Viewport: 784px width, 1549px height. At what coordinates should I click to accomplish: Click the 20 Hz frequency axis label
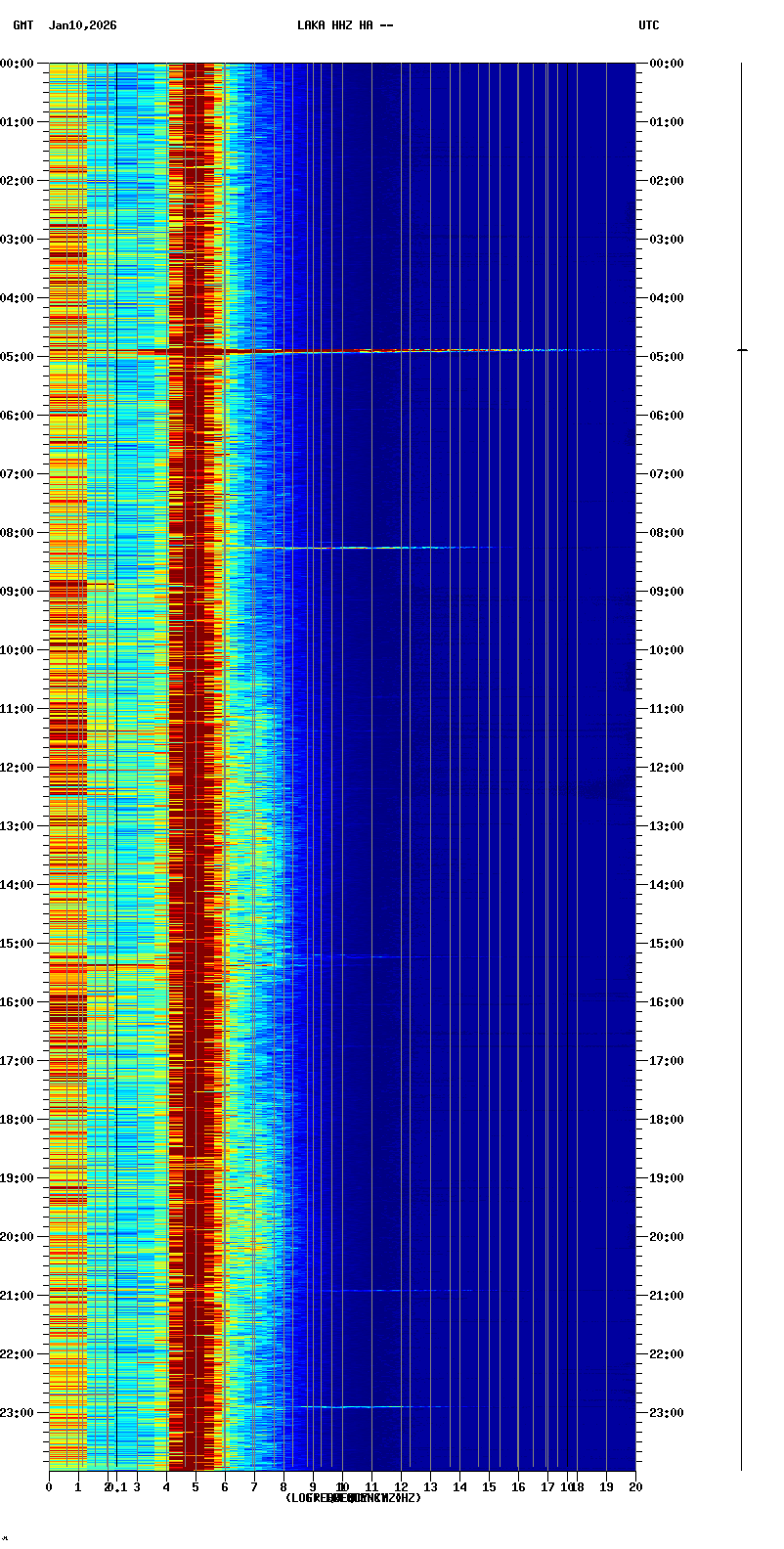pos(635,1487)
